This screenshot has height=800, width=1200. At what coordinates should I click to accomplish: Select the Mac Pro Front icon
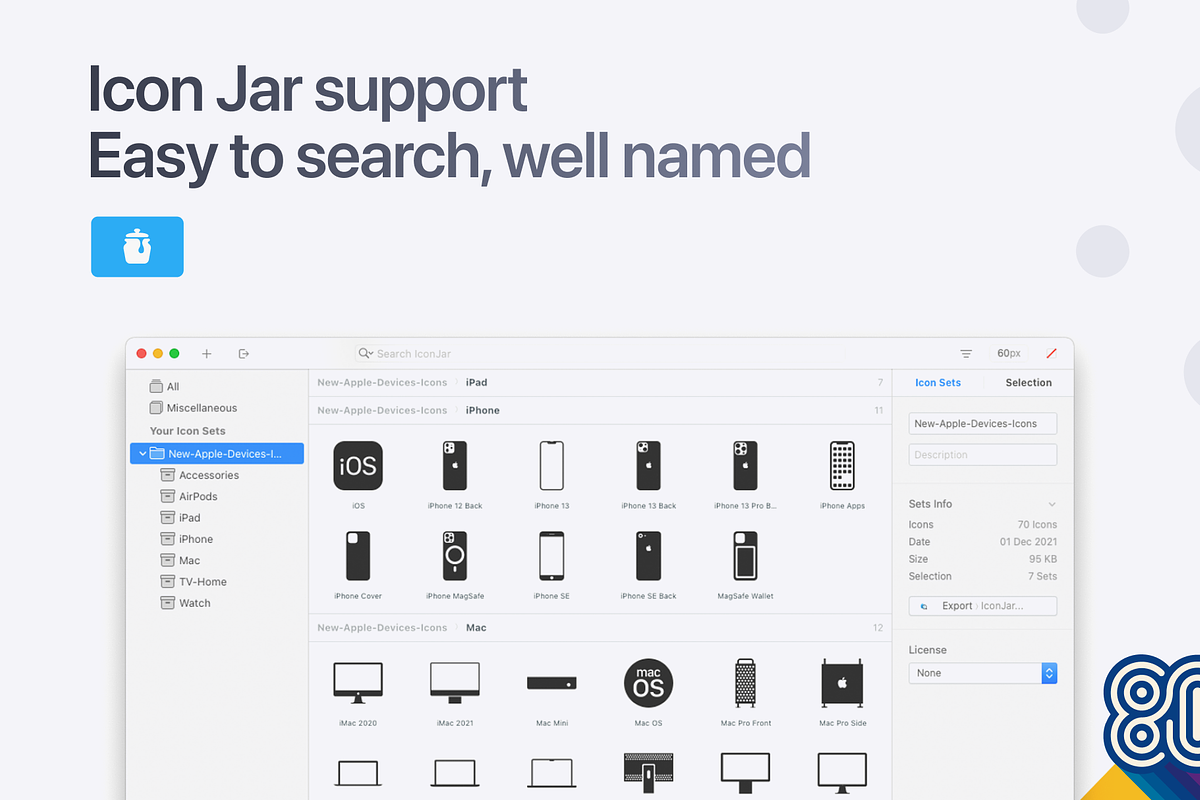coord(745,682)
